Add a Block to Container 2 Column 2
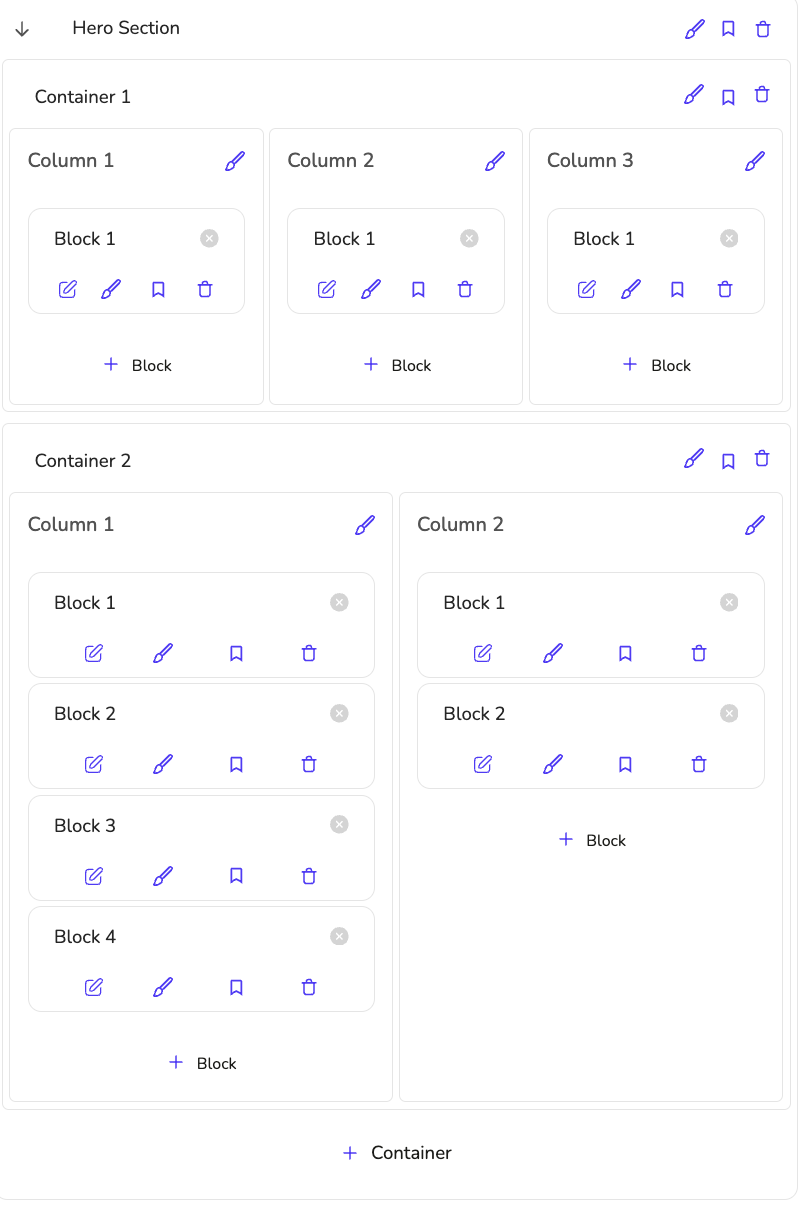The width and height of the screenshot is (810, 1206). [592, 840]
